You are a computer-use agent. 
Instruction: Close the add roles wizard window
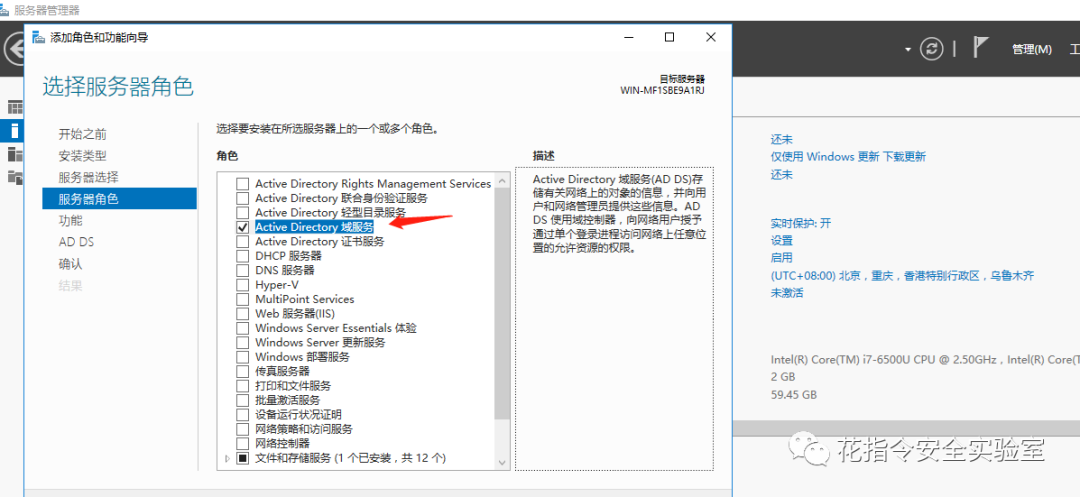(x=711, y=37)
